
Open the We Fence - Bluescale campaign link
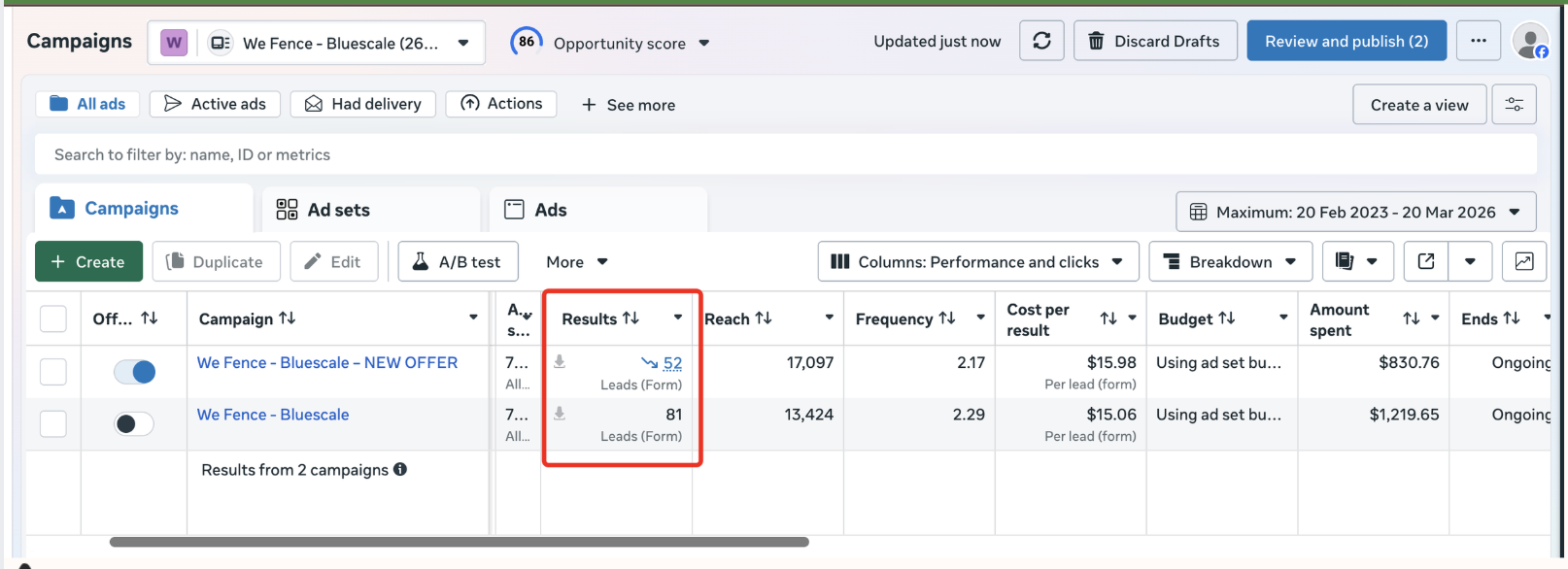pyautogui.click(x=273, y=415)
